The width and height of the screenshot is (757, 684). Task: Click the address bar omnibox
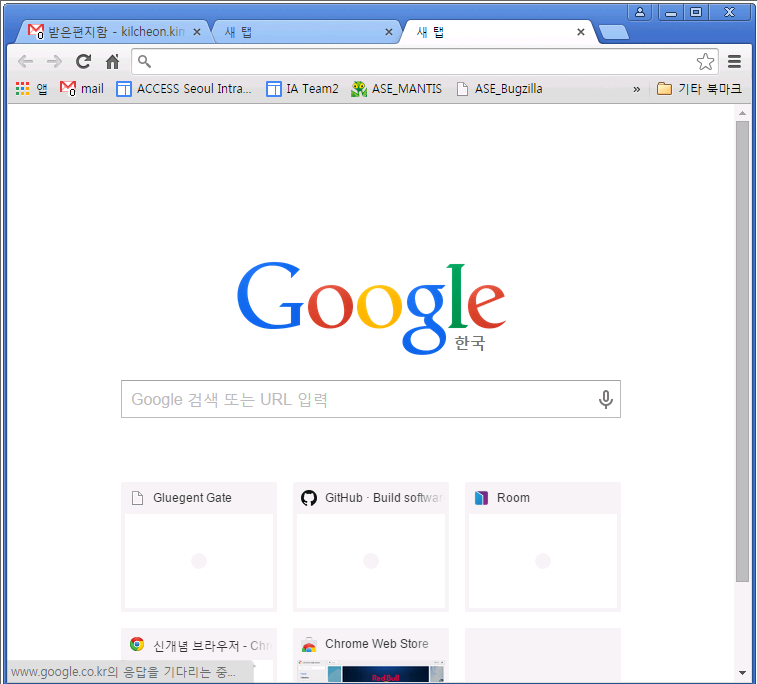[424, 61]
